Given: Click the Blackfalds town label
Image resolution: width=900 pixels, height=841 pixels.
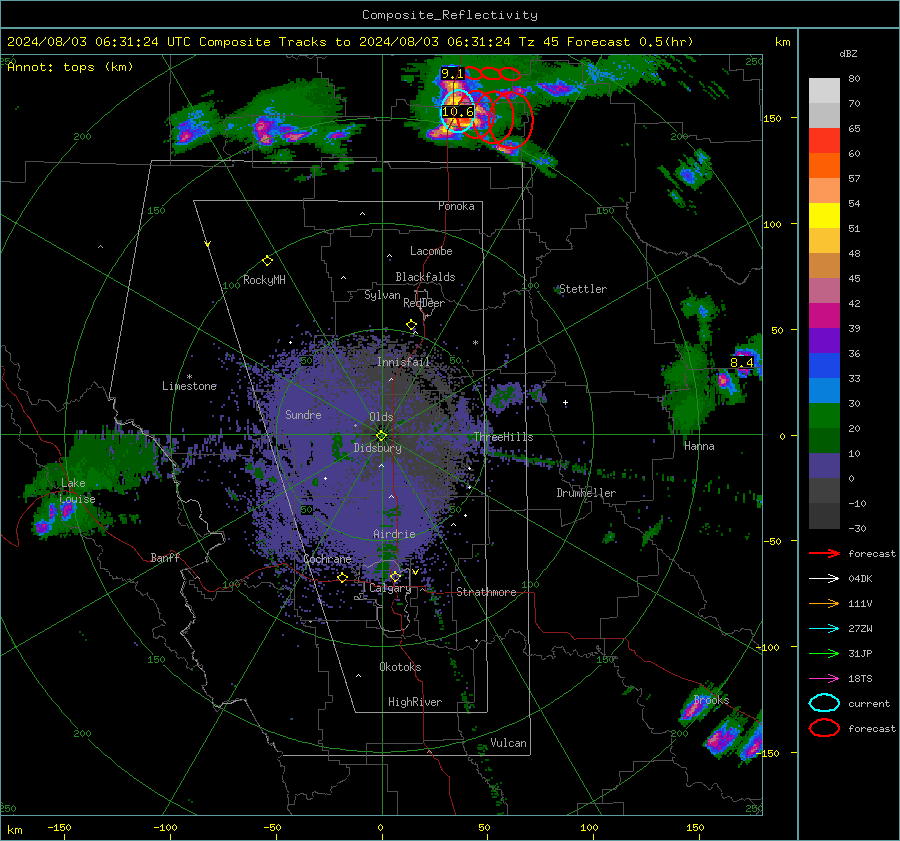Looking at the screenshot, I should [x=425, y=277].
